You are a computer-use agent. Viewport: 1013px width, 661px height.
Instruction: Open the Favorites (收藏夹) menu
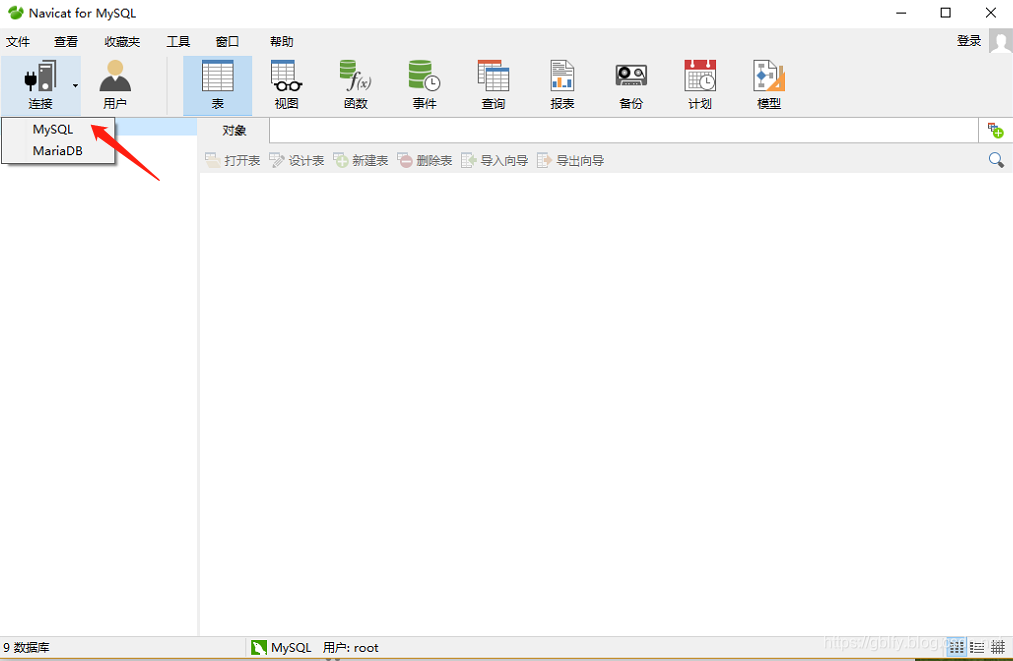(x=122, y=41)
